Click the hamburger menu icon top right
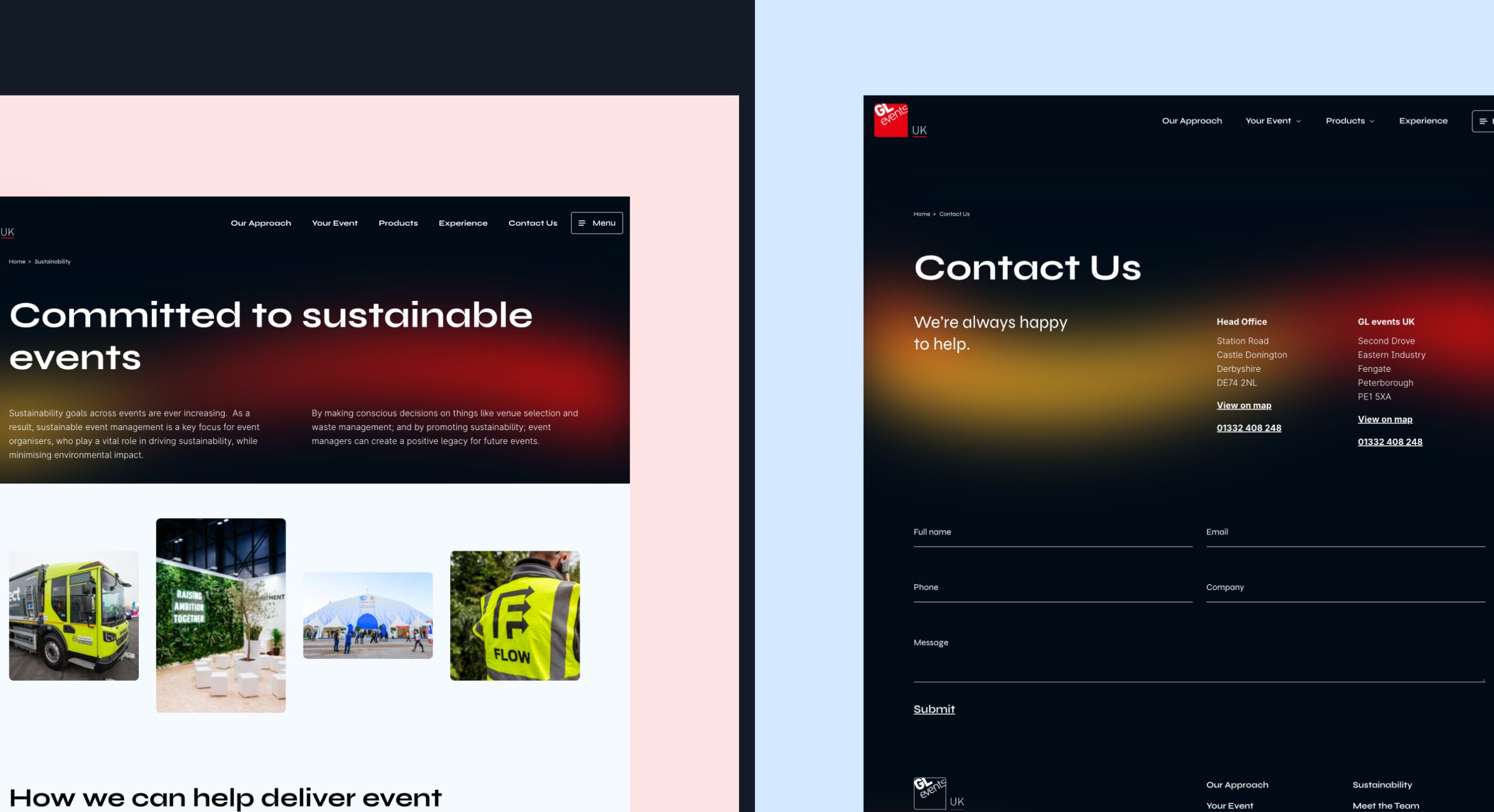The height and width of the screenshot is (812, 1494). pyautogui.click(x=1483, y=121)
